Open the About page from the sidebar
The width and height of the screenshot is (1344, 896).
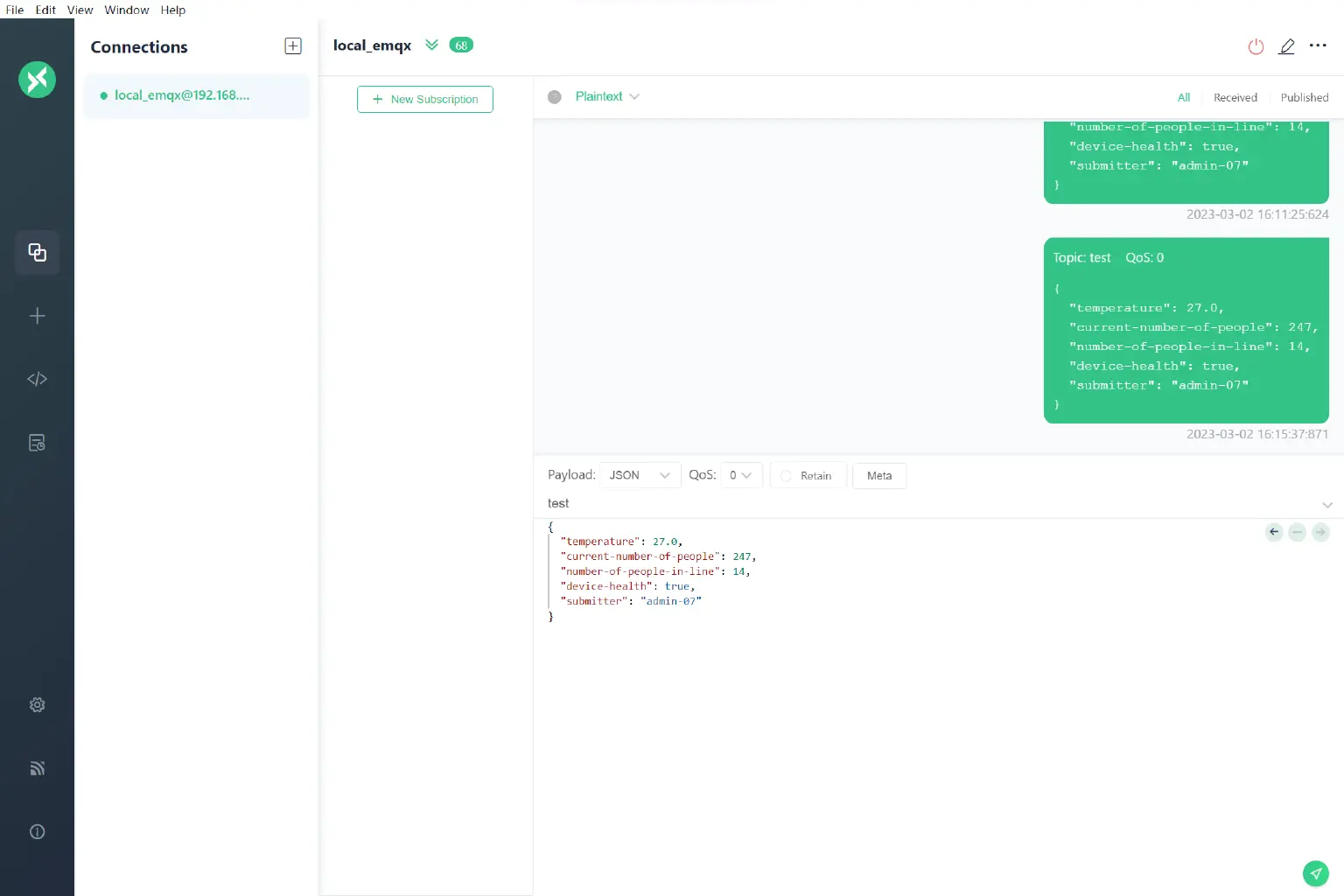pyautogui.click(x=37, y=831)
